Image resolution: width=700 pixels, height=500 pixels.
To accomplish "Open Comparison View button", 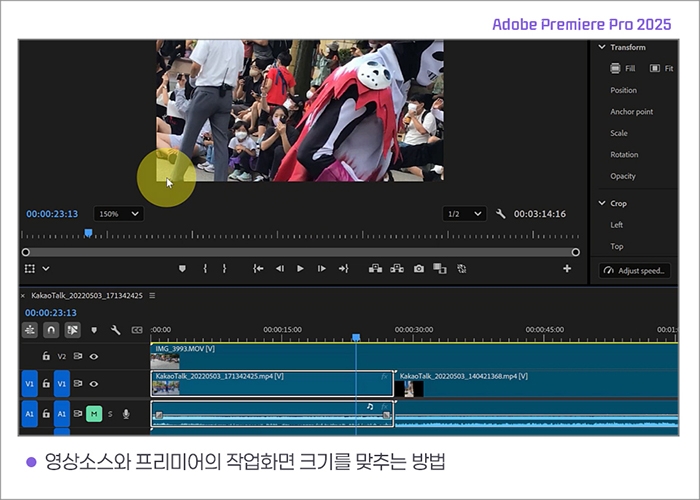I will (x=440, y=268).
